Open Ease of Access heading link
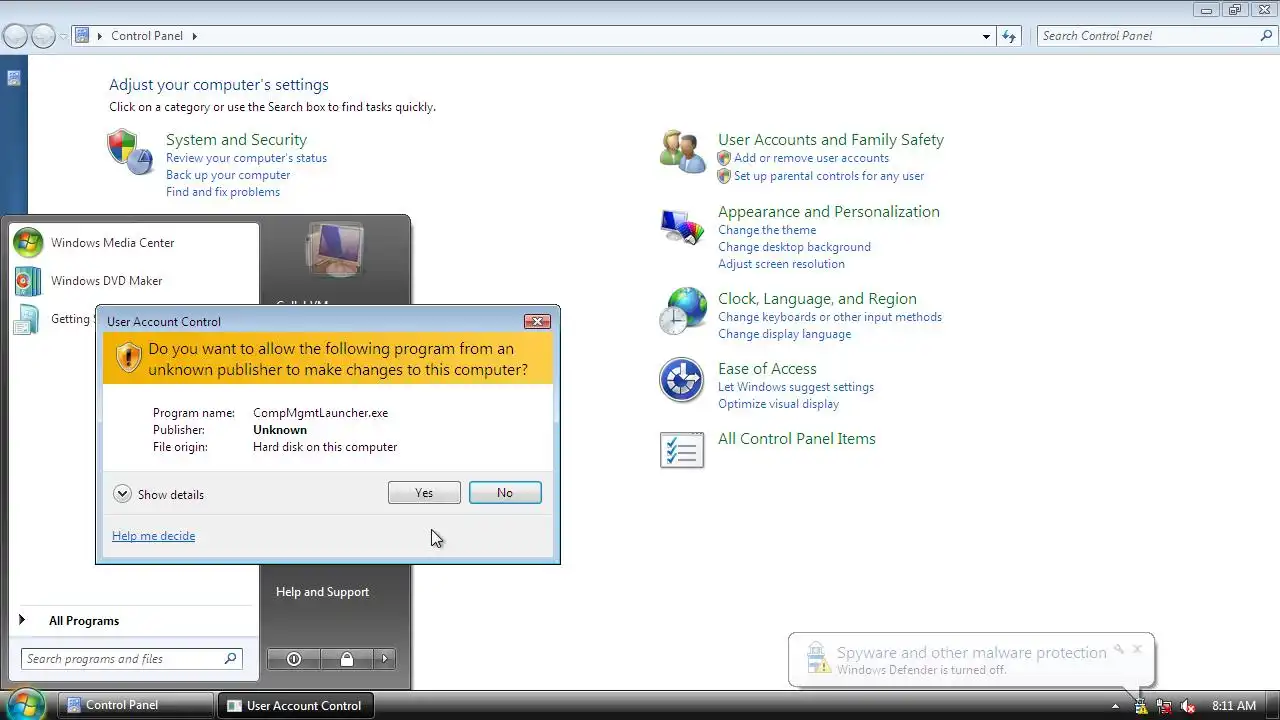 [767, 369]
